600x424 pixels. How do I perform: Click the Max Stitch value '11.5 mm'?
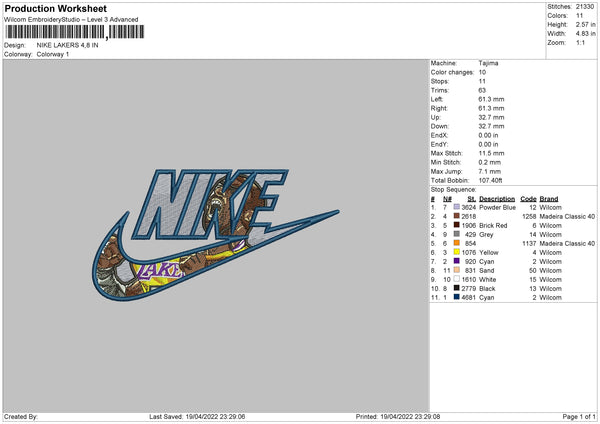491,153
